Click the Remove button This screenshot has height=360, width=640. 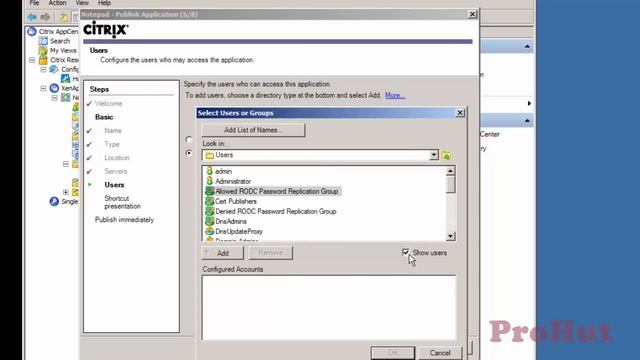[x=270, y=253]
